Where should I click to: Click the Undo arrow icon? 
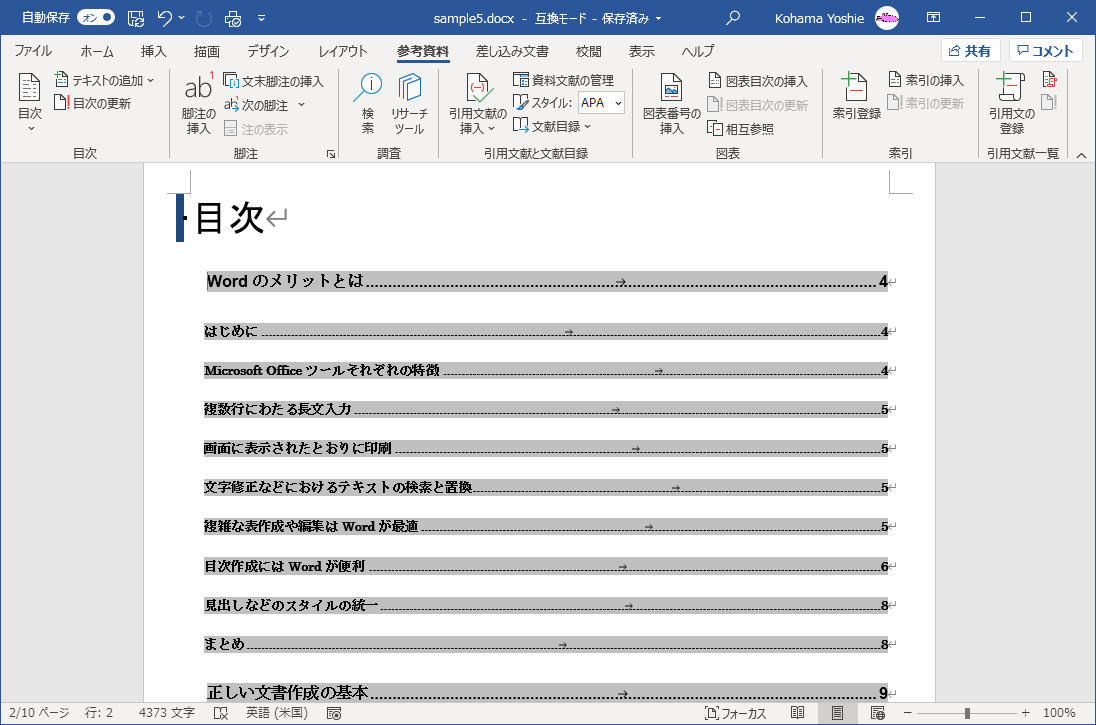164,18
